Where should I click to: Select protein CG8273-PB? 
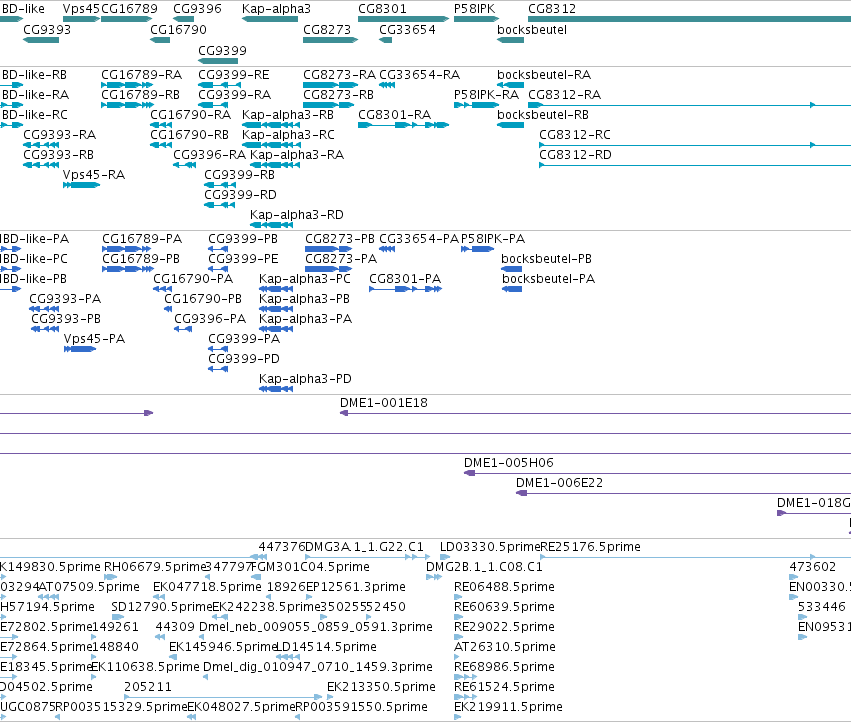click(x=340, y=238)
